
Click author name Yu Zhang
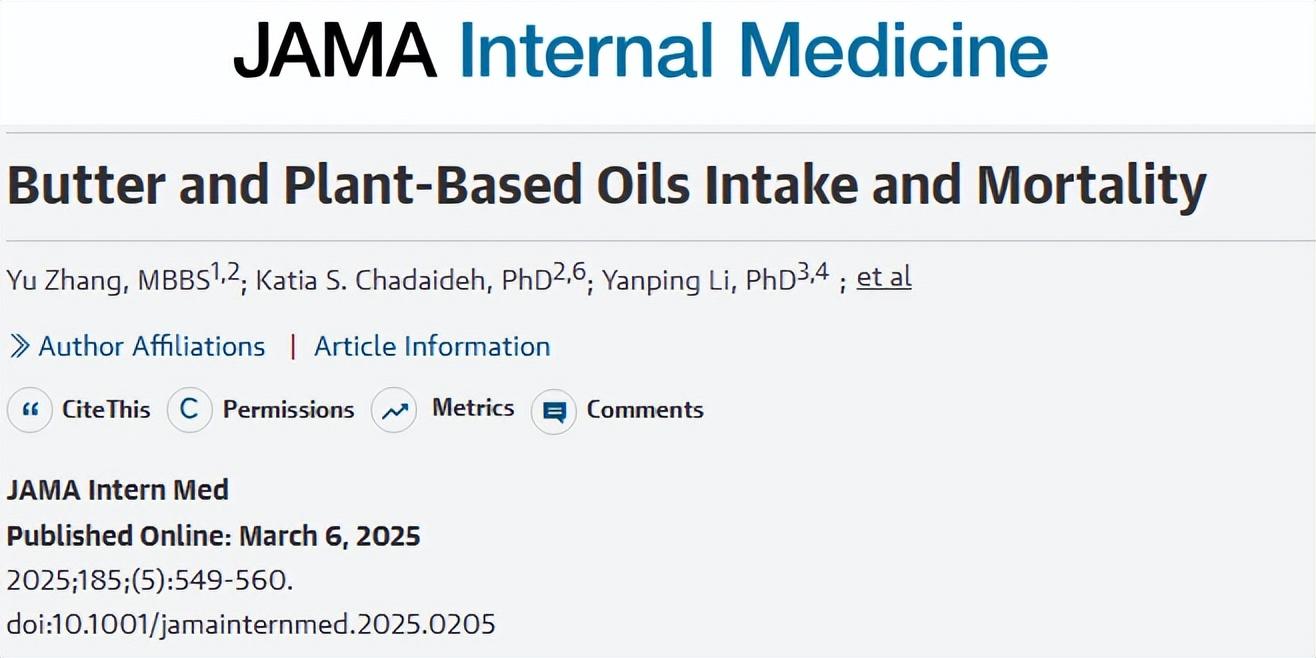coord(64,280)
